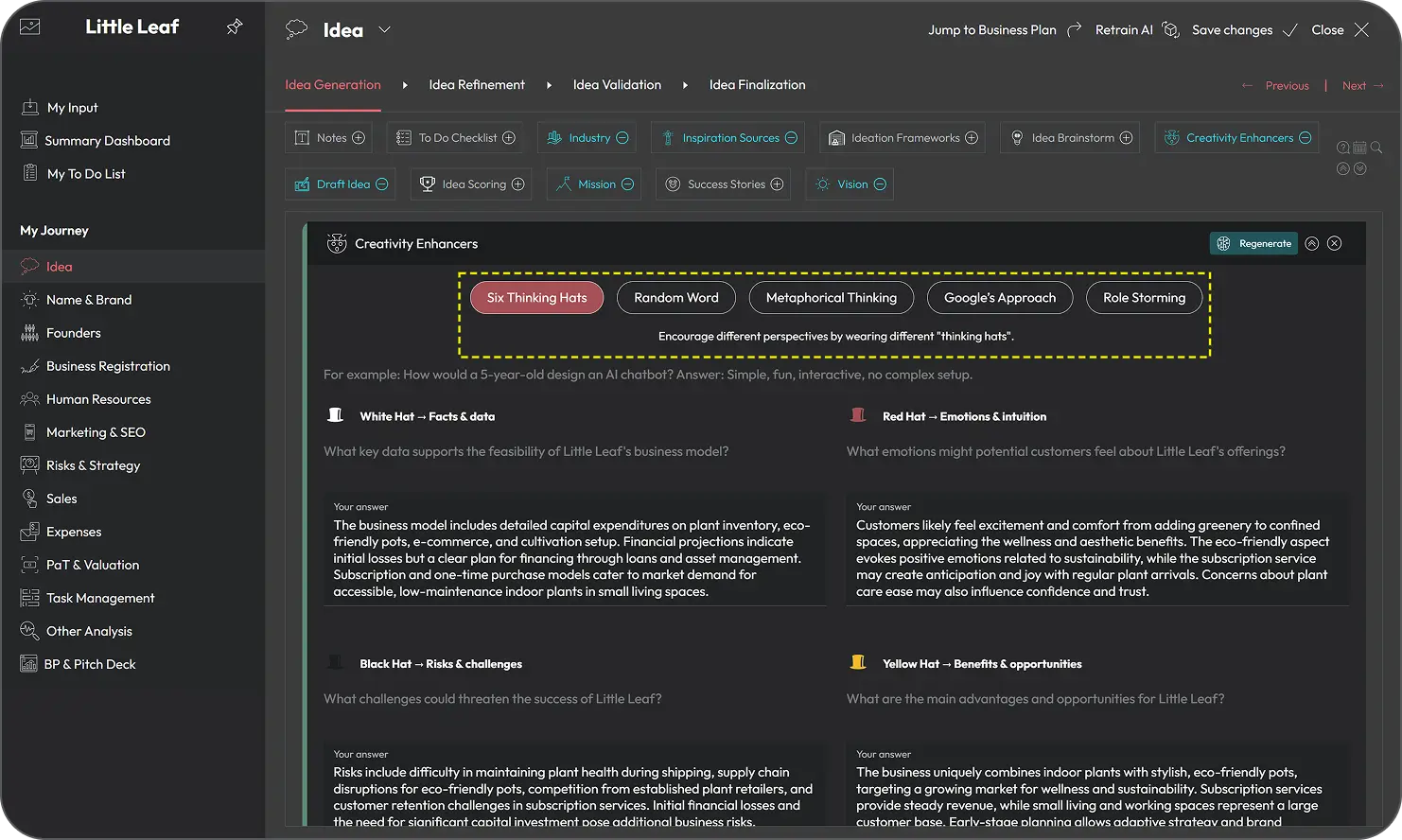Viewport: 1402px width, 840px height.
Task: Click the image icon left of Little Leaf
Action: coord(30,27)
